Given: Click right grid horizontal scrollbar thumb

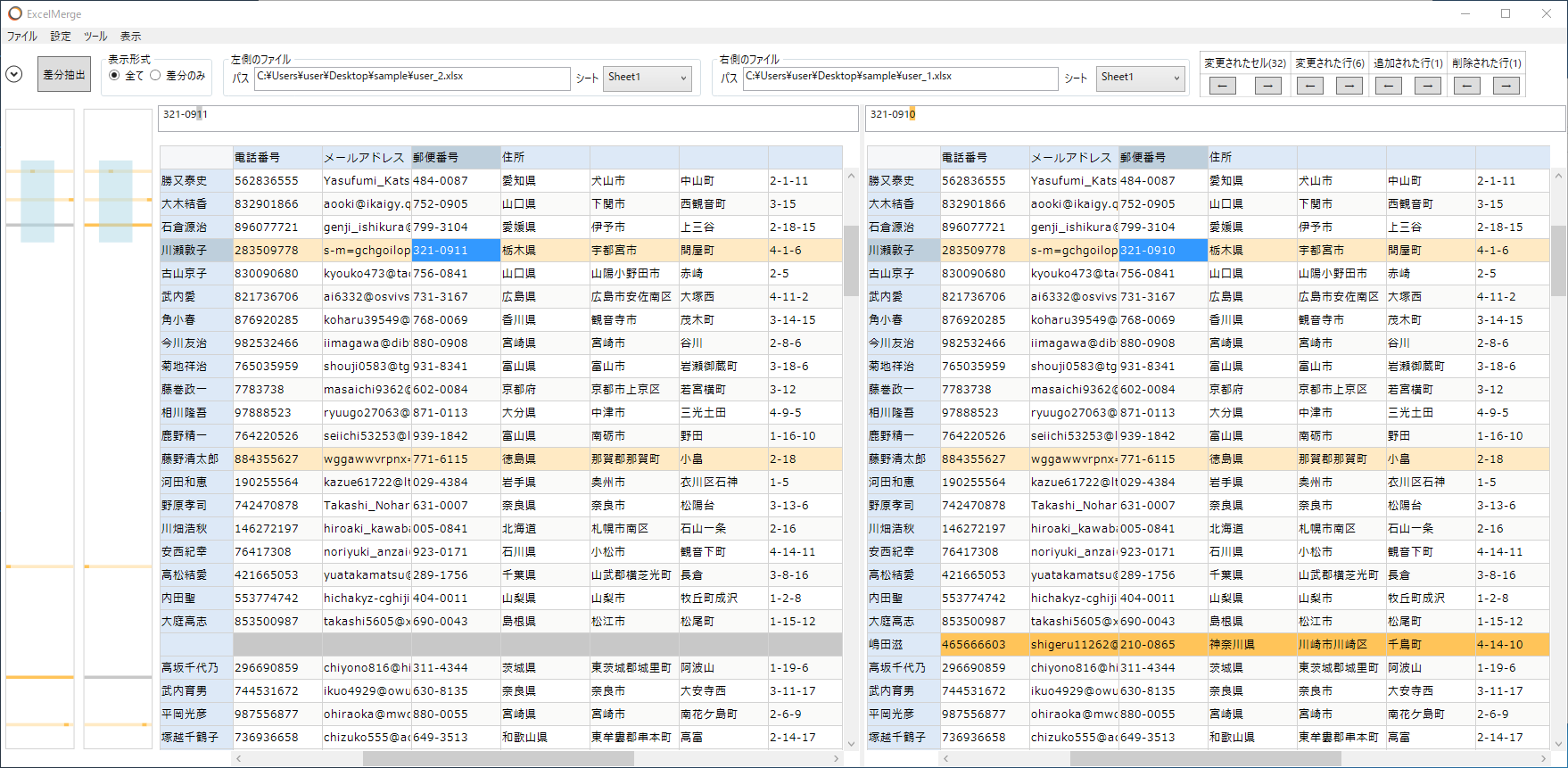Looking at the screenshot, I should 1205,758.
